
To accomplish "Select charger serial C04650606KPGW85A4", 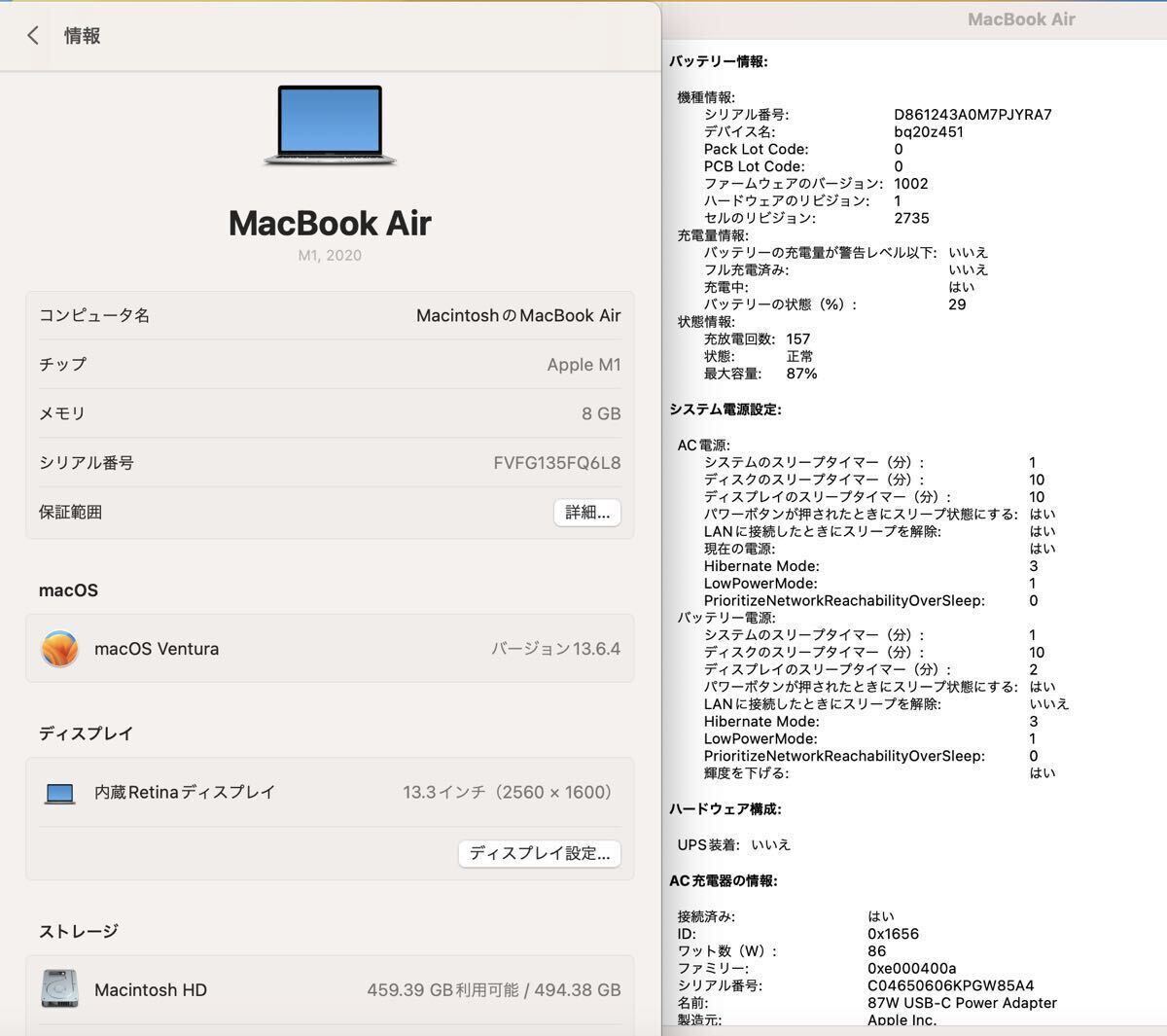I will coord(951,985).
